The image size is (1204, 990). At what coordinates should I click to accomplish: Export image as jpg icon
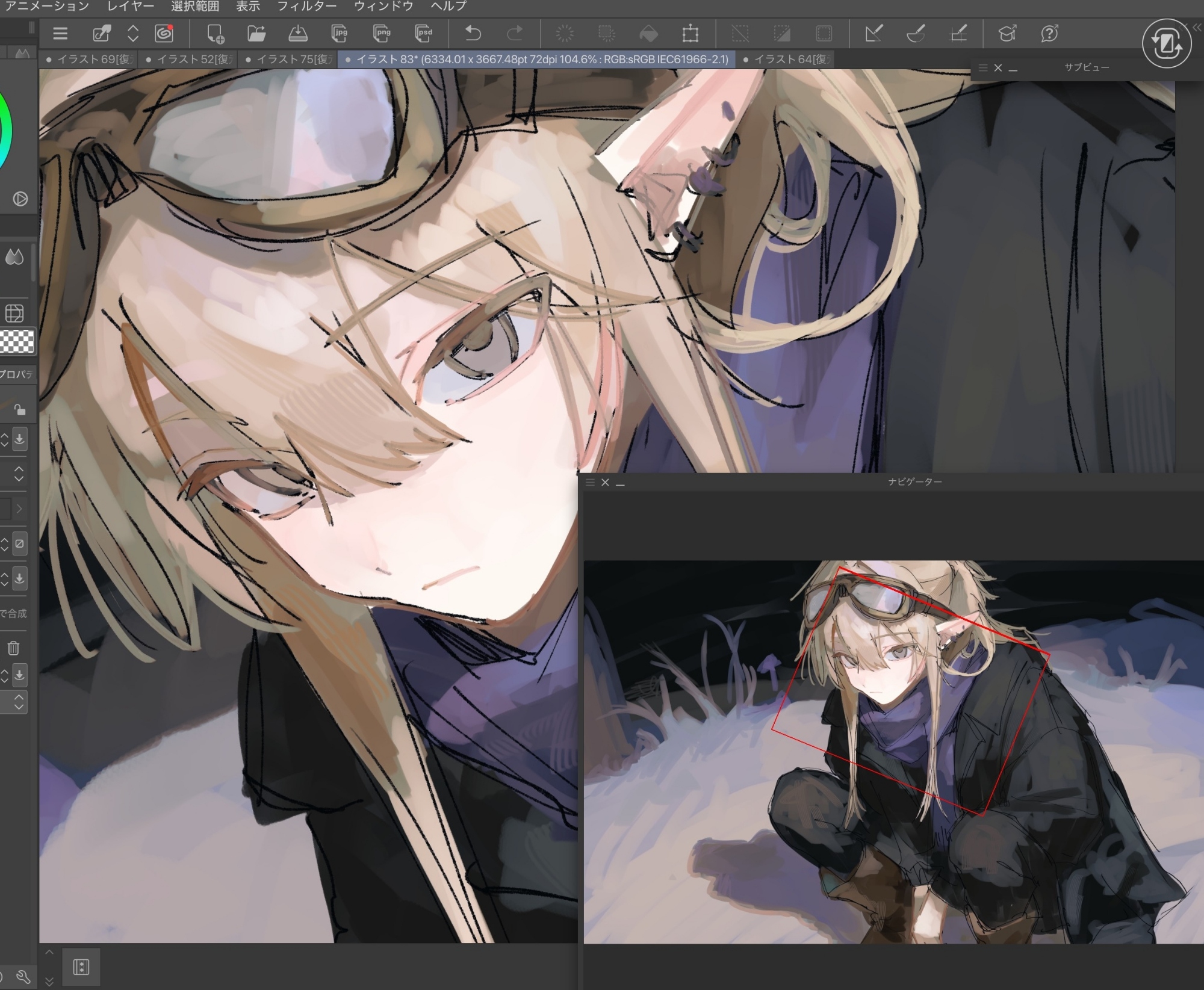(x=340, y=34)
